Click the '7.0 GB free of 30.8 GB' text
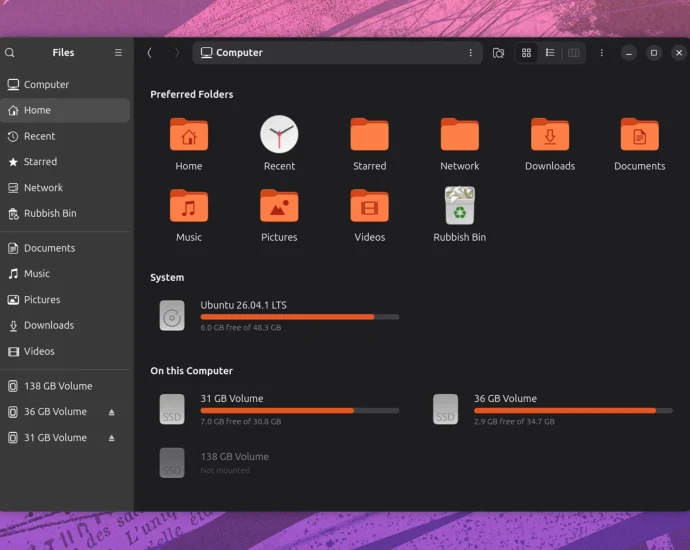This screenshot has width=690, height=550. (x=241, y=422)
